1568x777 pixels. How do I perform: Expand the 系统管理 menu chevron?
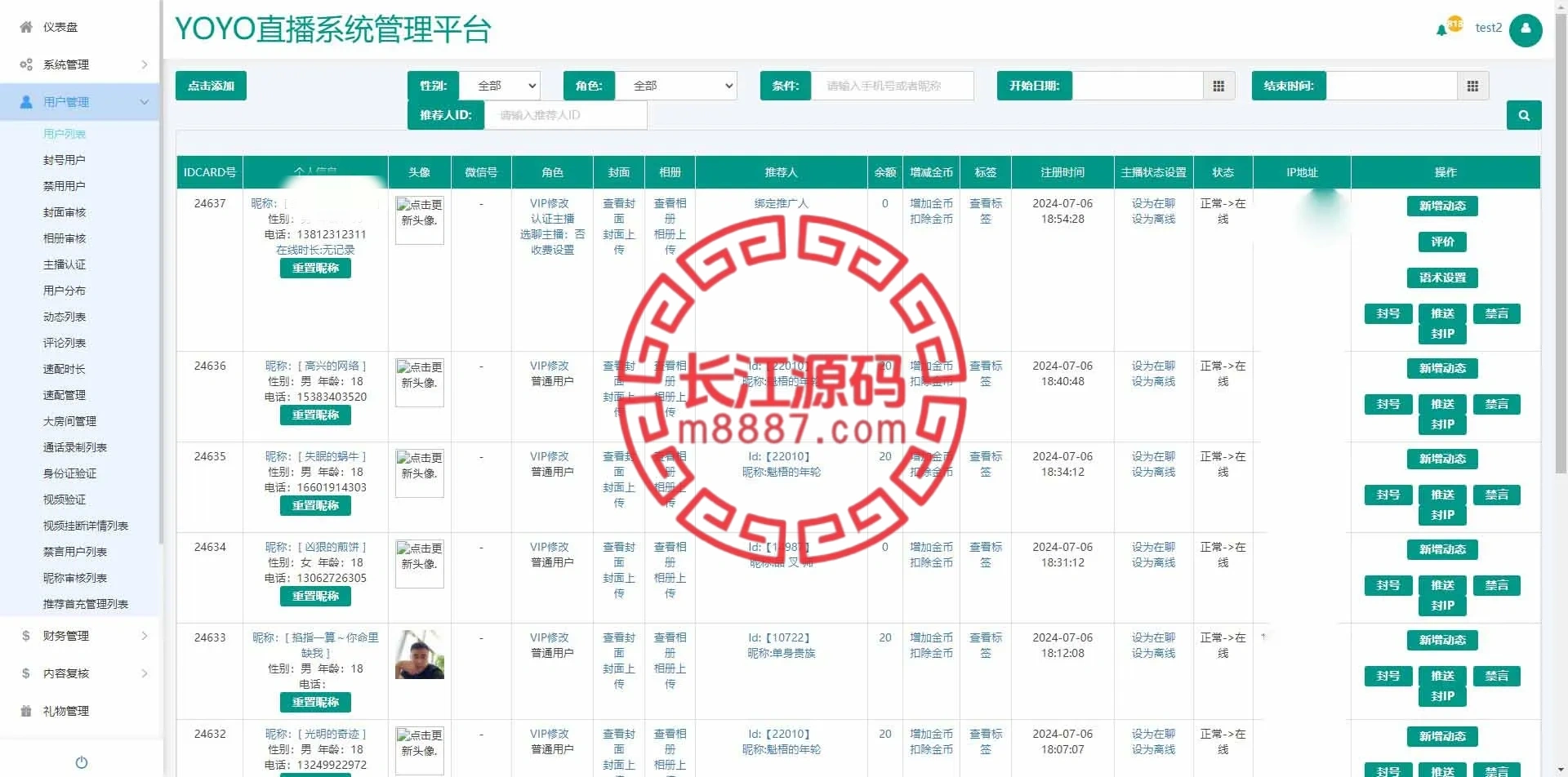pos(145,64)
